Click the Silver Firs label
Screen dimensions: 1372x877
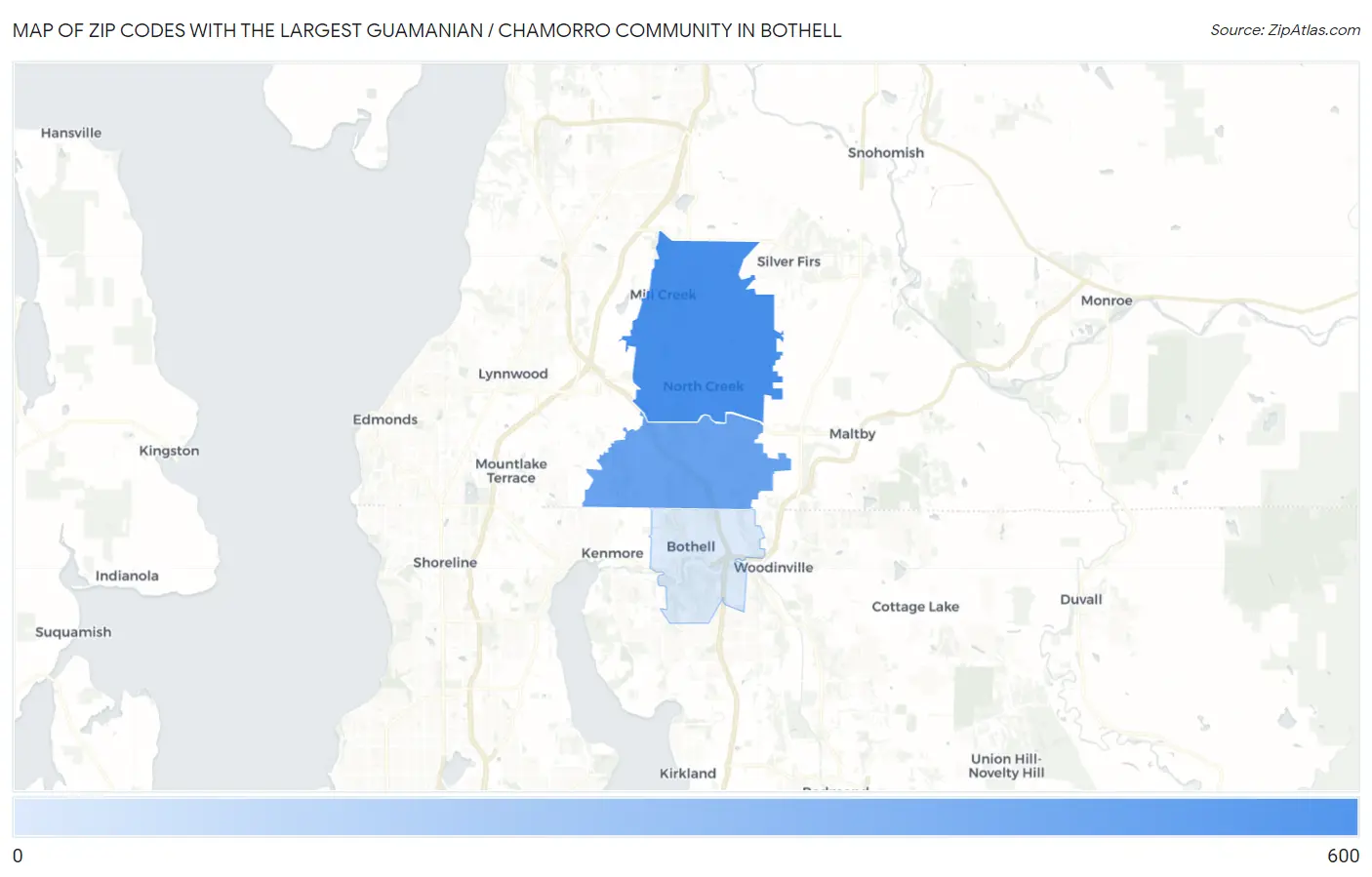(788, 261)
